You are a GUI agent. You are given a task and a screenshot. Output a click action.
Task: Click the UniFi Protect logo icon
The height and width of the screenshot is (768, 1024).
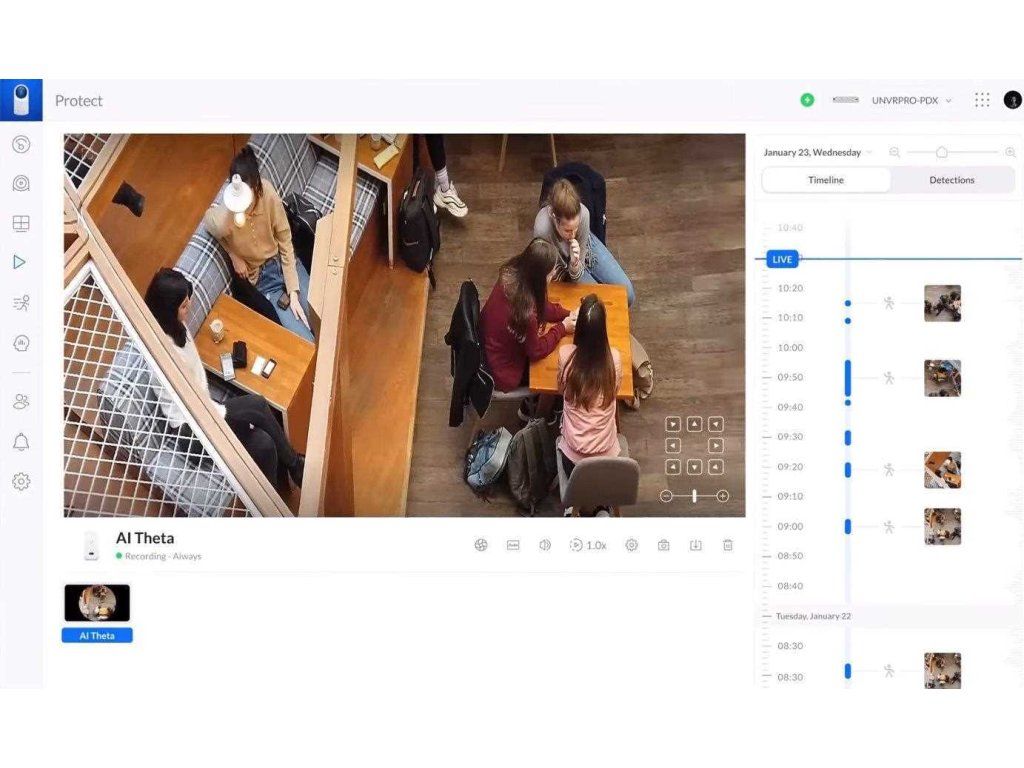(x=21, y=100)
